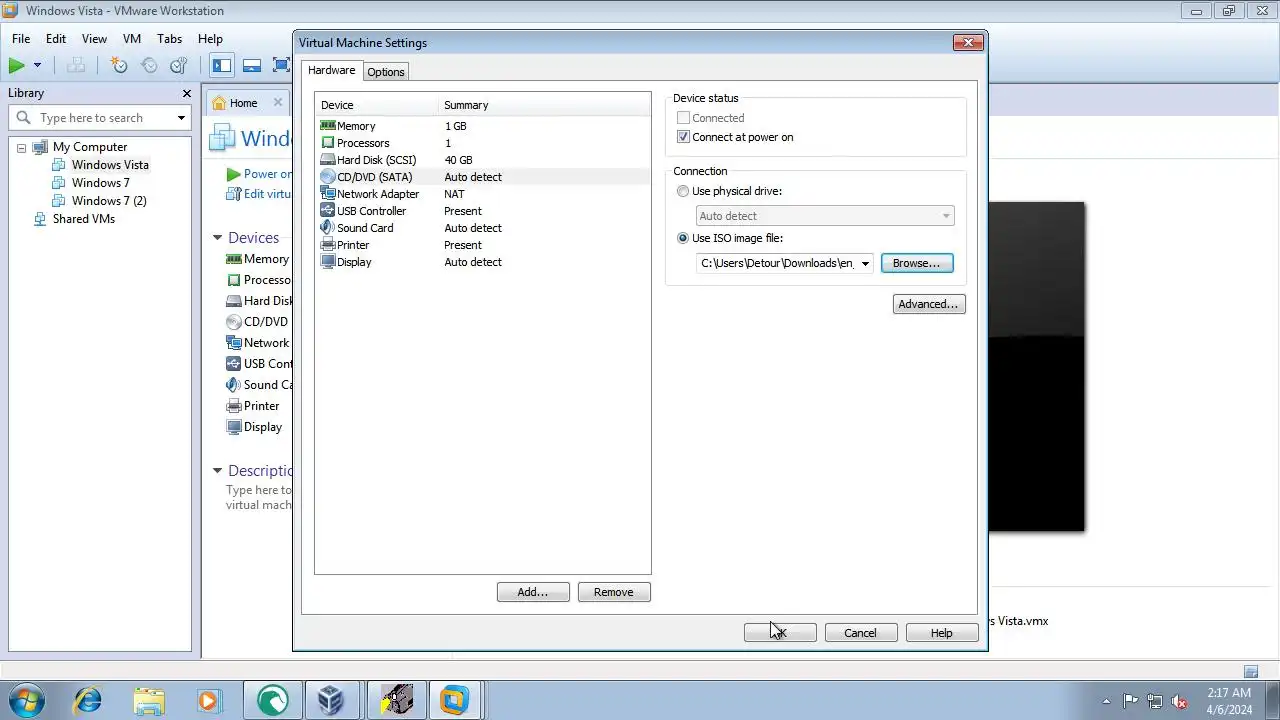This screenshot has width=1280, height=720.
Task: Open the Snapshot Manager toolbar icon
Action: 179,66
